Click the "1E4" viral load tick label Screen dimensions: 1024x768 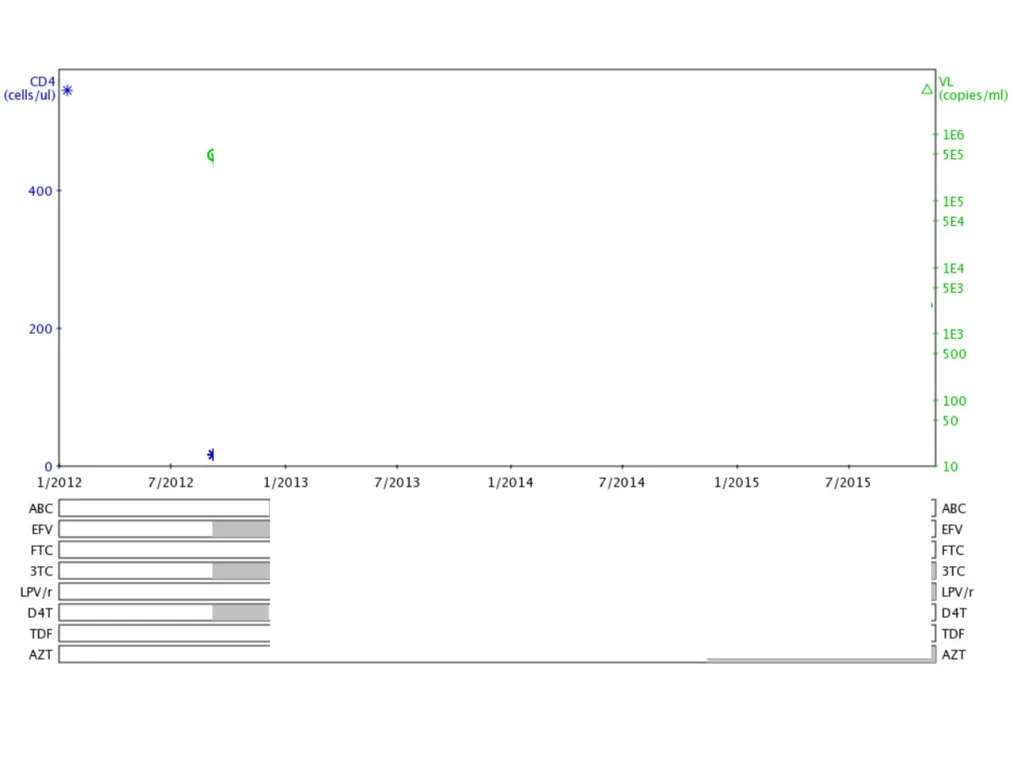click(x=953, y=268)
